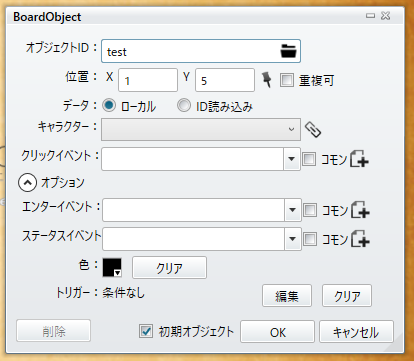
Task: Uncheck the 初期オブジェクト checkbox
Action: click(x=146, y=331)
